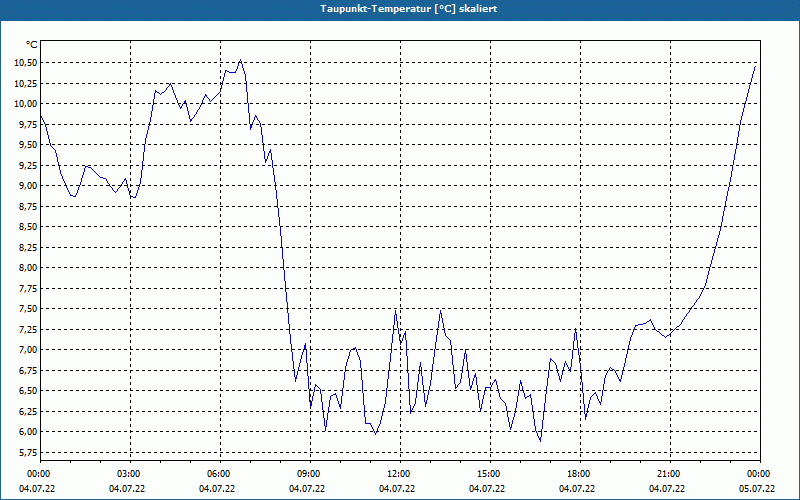Click the 7,00 y-axis label
The width and height of the screenshot is (800, 500).
click(x=28, y=349)
